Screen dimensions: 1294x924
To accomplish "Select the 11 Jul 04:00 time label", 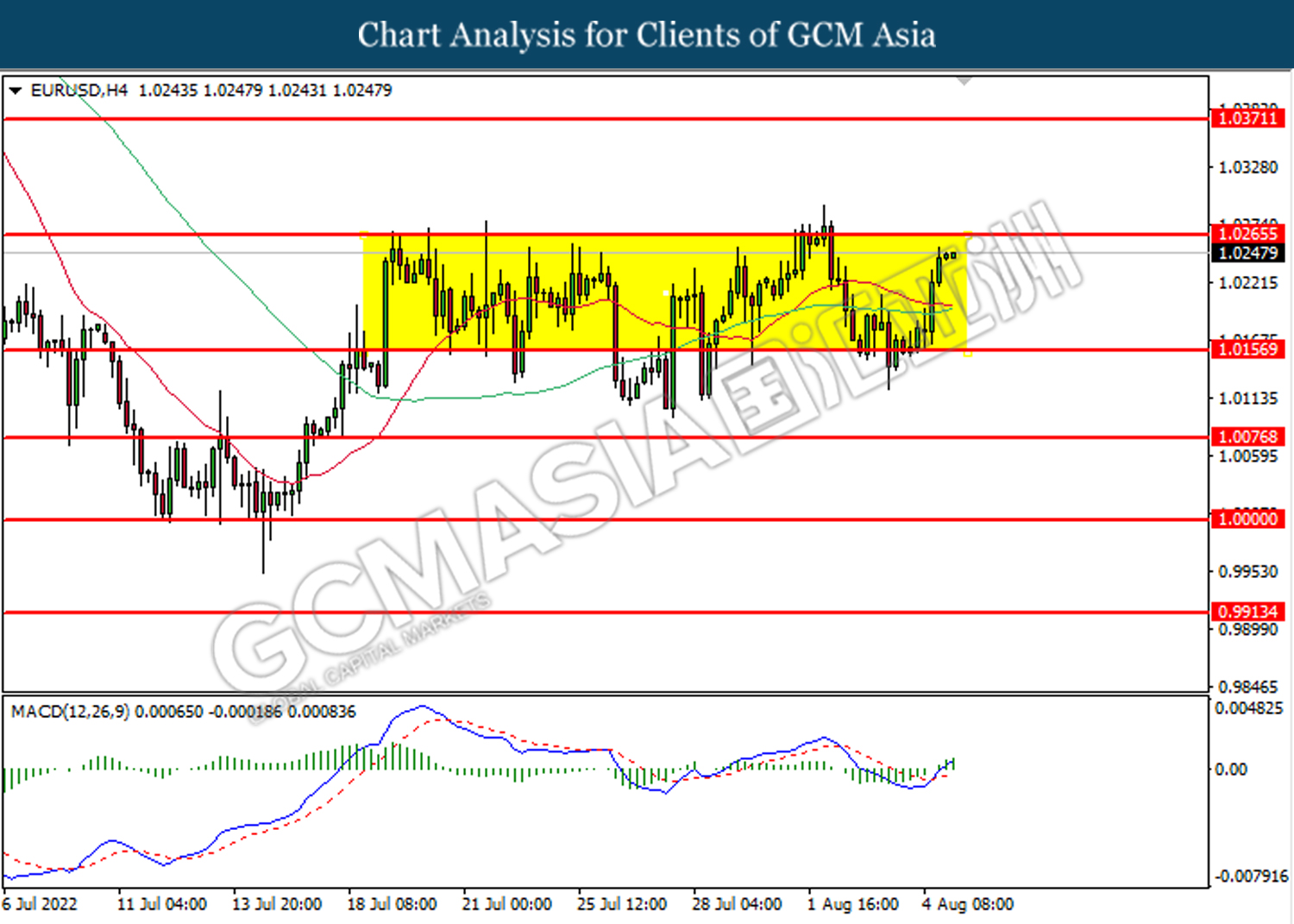I will click(x=162, y=904).
